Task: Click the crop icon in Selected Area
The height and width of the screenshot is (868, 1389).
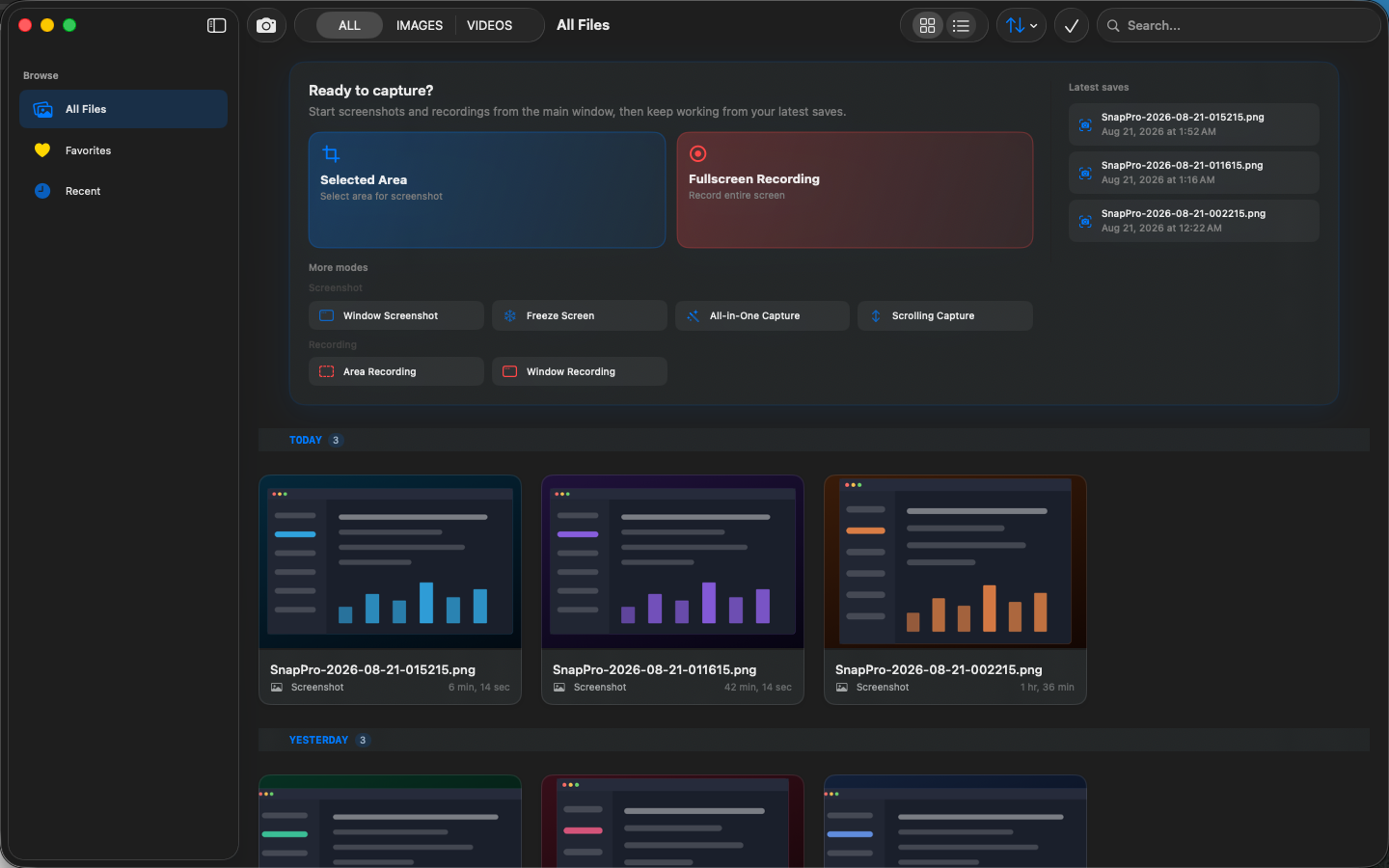Action: (331, 154)
